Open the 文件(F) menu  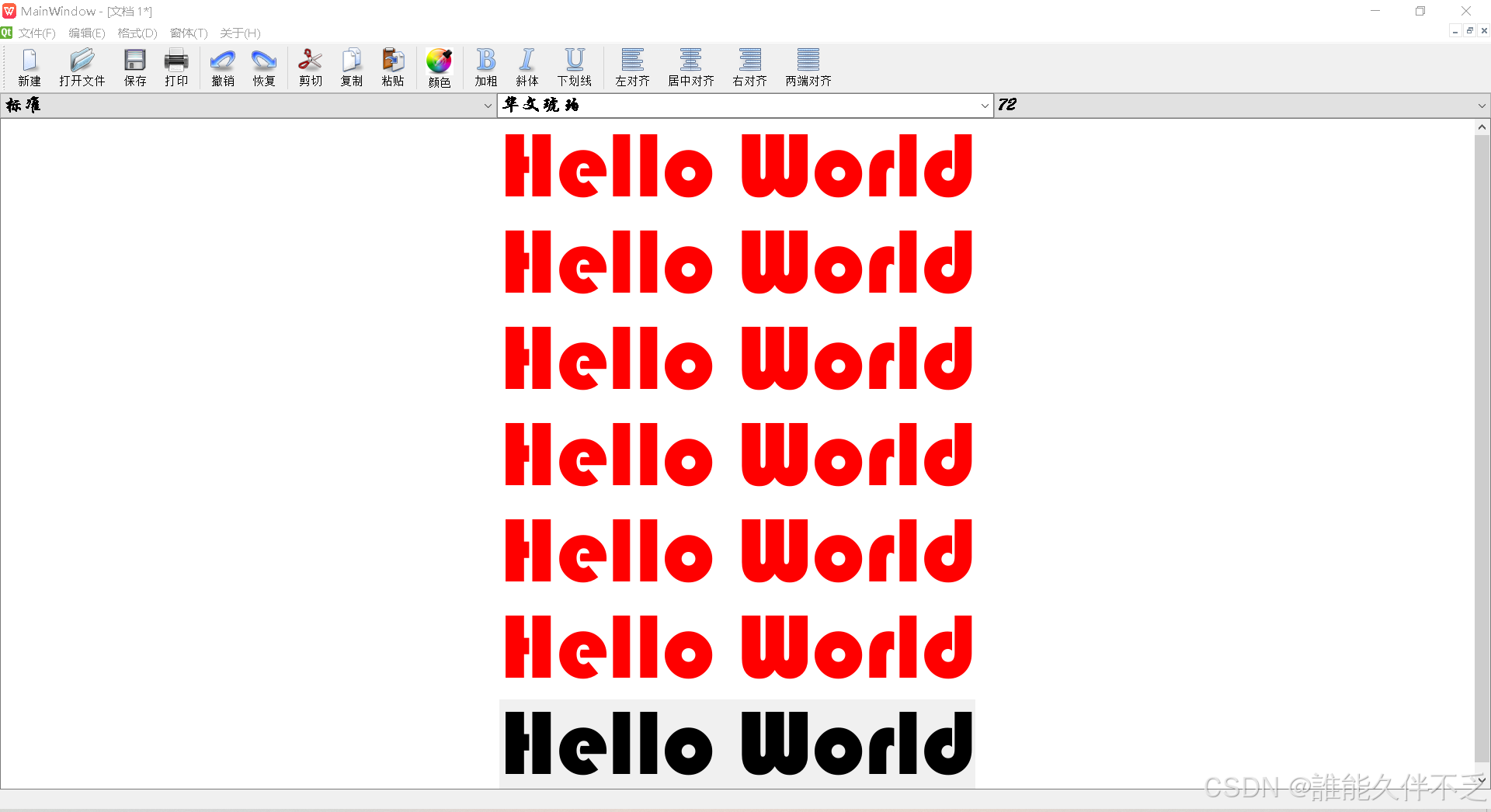pyautogui.click(x=37, y=33)
